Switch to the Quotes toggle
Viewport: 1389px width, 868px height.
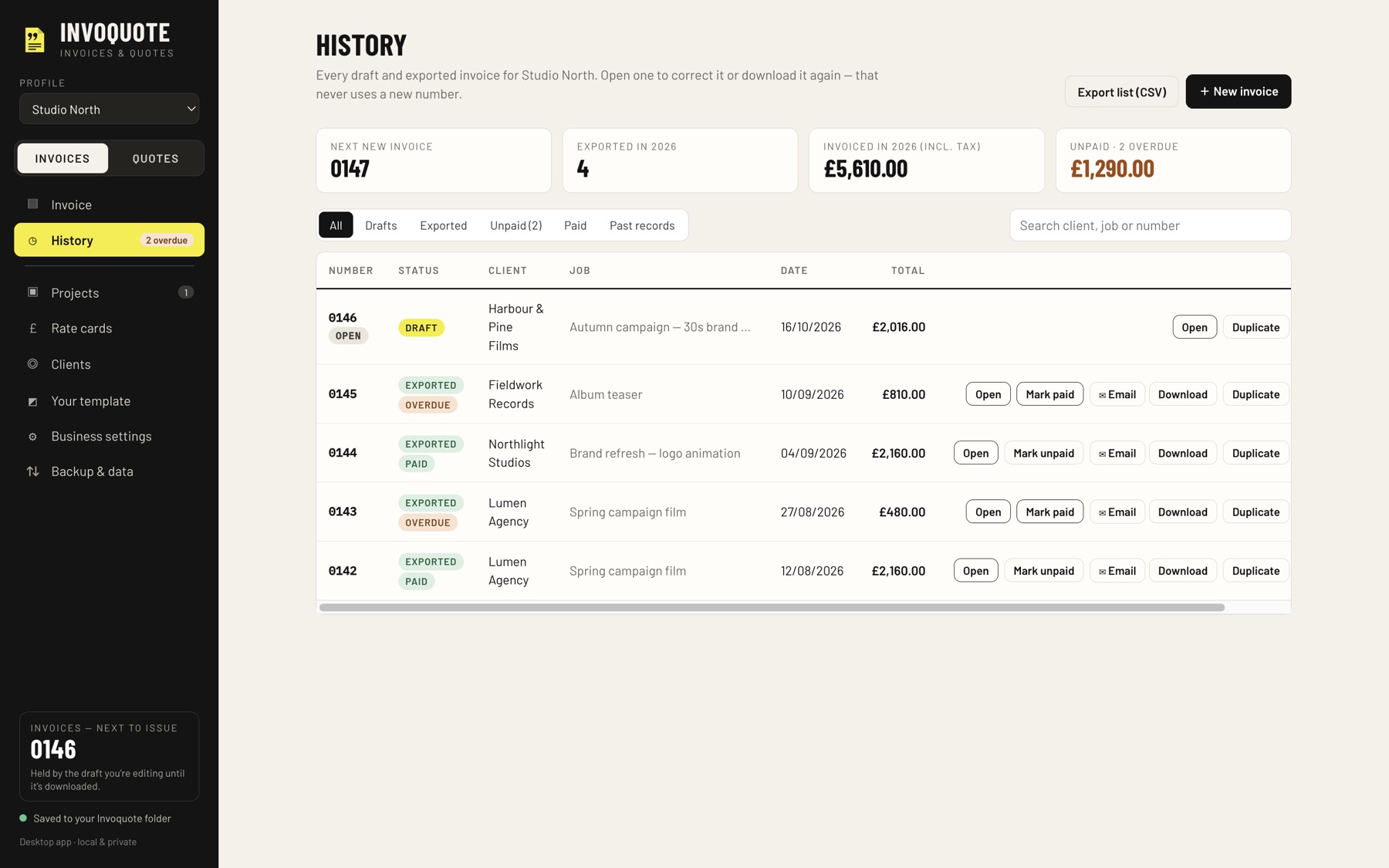(x=156, y=158)
